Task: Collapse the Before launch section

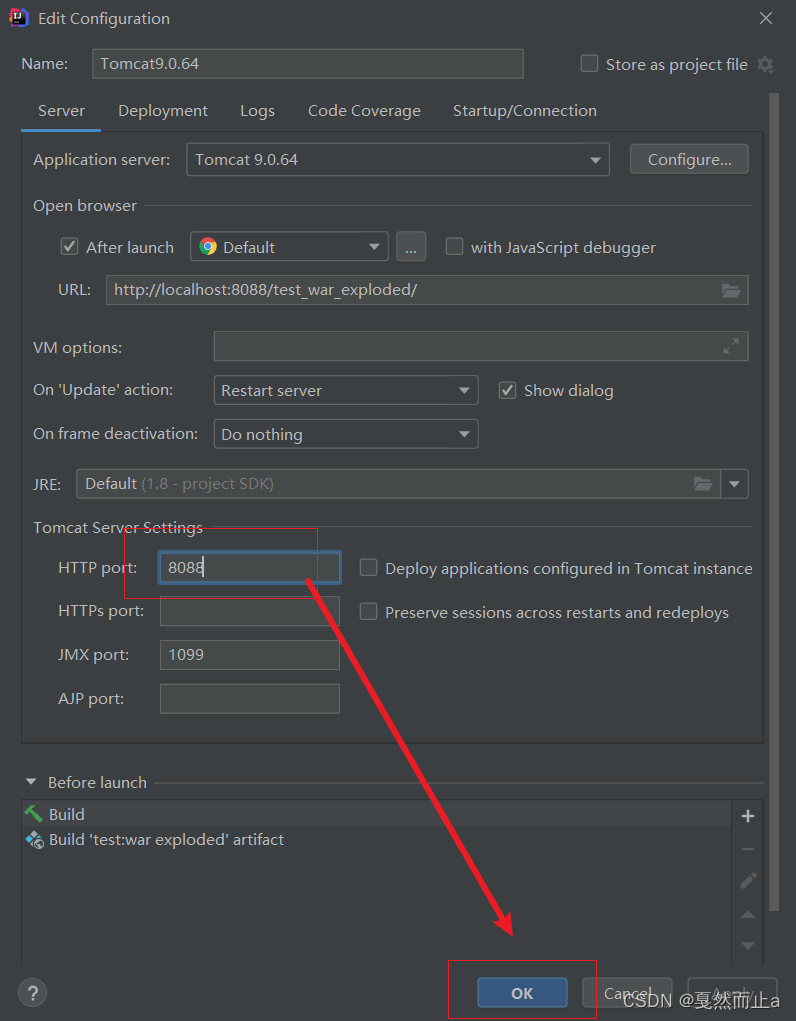Action: click(x=30, y=782)
